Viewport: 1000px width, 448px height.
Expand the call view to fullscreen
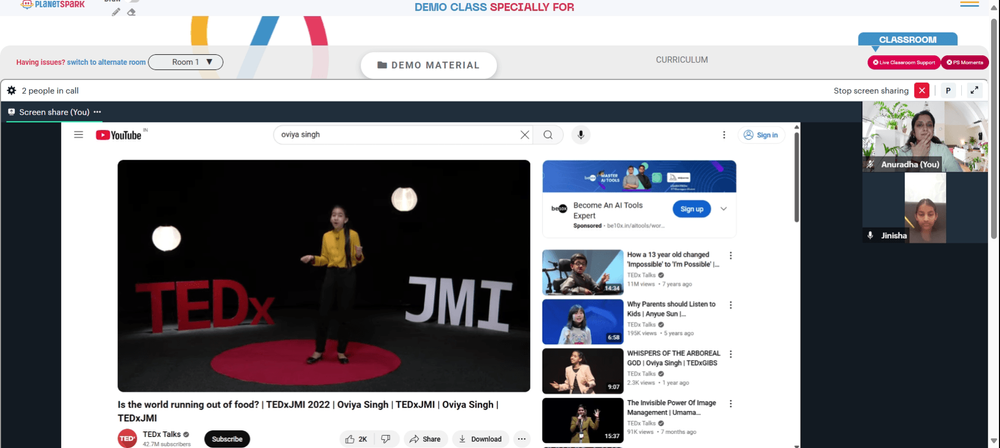point(974,91)
